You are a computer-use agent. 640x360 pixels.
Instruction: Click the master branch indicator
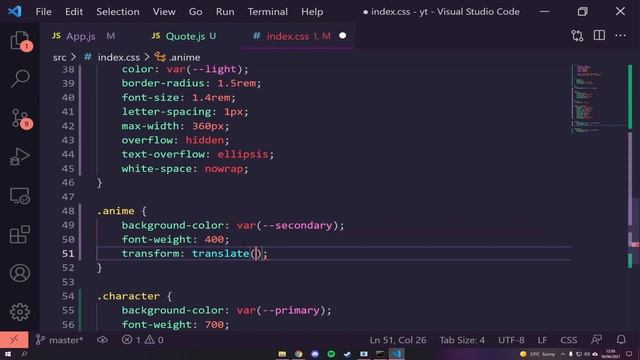(x=60, y=340)
